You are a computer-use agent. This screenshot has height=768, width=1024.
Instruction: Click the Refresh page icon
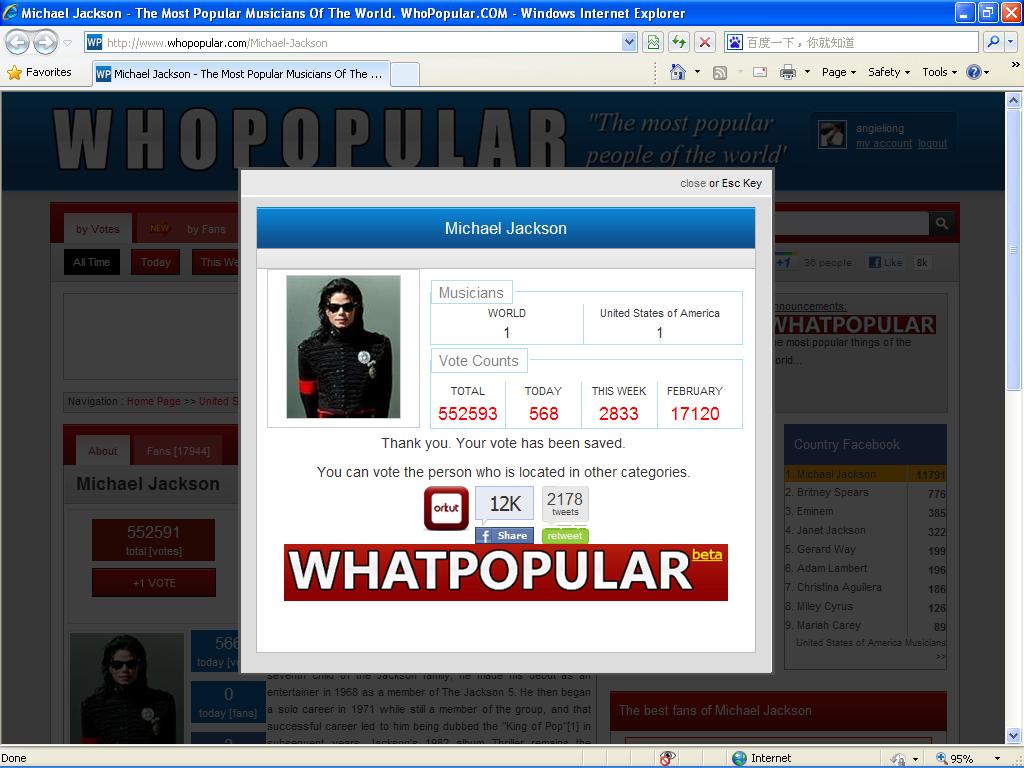(680, 42)
